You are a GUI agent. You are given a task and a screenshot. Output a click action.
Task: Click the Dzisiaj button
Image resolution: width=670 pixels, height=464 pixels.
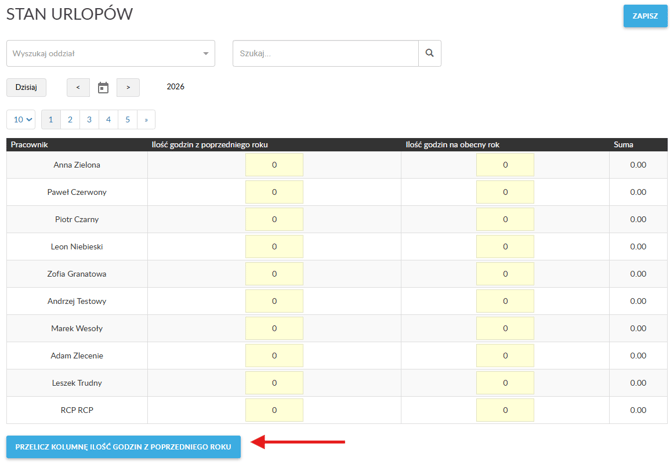26,88
